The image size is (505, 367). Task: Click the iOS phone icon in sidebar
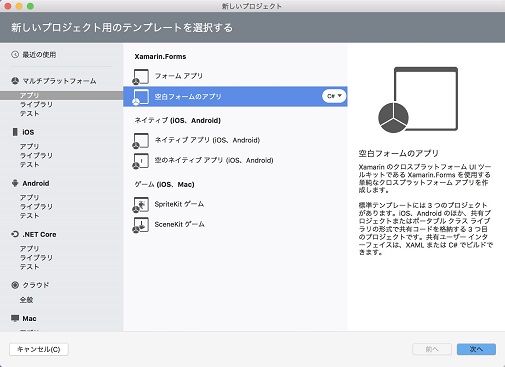[15, 132]
